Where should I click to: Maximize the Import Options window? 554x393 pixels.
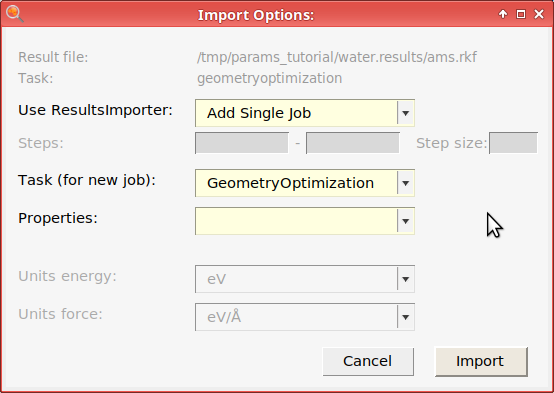(521, 14)
